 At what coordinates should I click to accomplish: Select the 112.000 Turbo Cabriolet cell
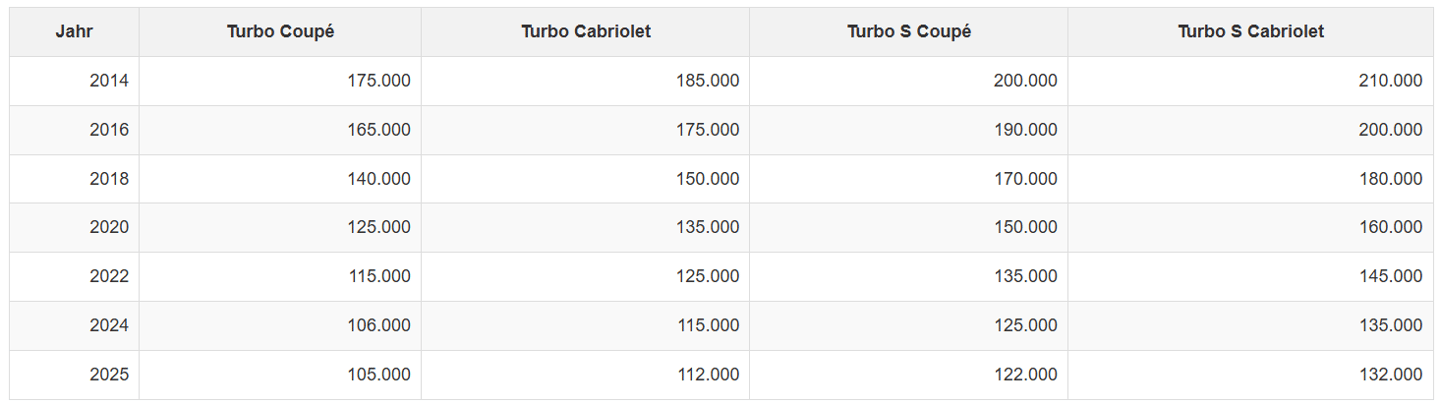(x=585, y=375)
